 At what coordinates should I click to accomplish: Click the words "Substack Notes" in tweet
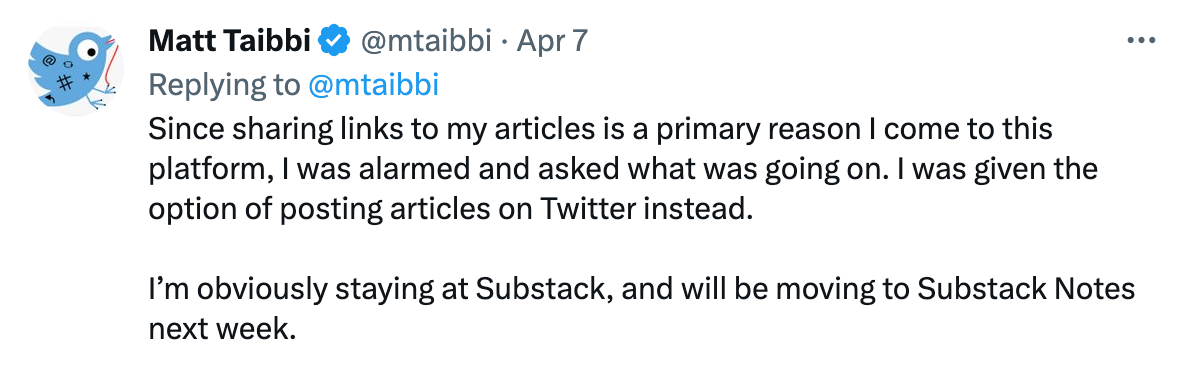click(1026, 289)
